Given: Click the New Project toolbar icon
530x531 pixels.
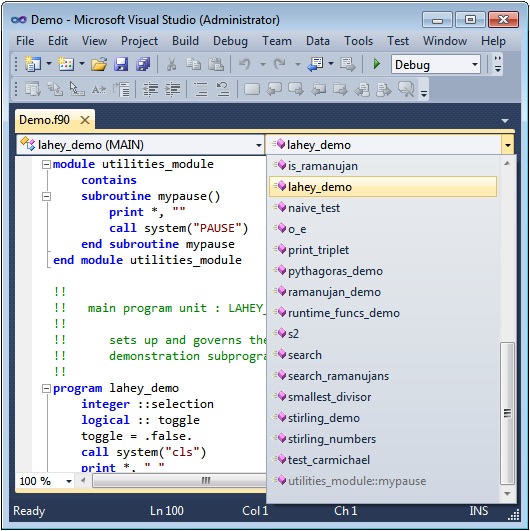Looking at the screenshot, I should coord(33,64).
